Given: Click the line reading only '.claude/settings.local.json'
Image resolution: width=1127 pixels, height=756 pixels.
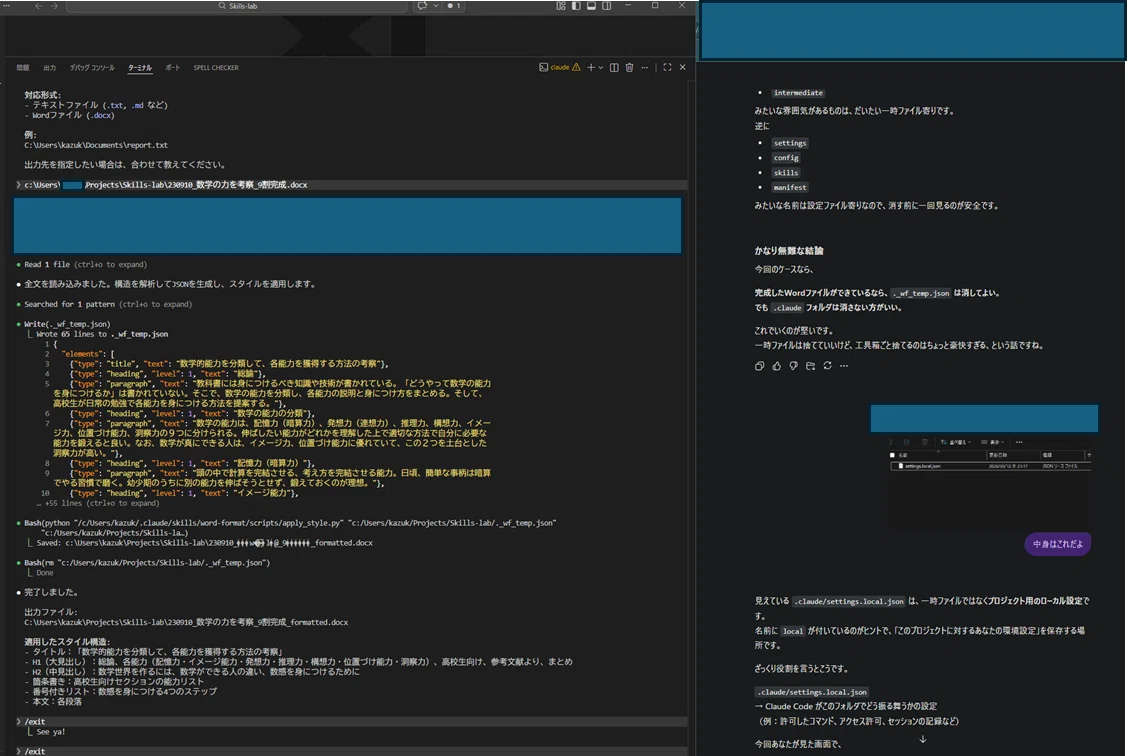Looking at the screenshot, I should coord(811,692).
